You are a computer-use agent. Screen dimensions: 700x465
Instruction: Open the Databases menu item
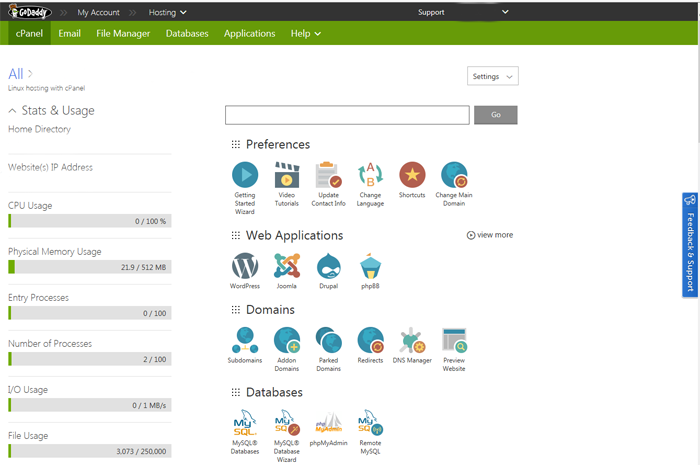coord(187,33)
